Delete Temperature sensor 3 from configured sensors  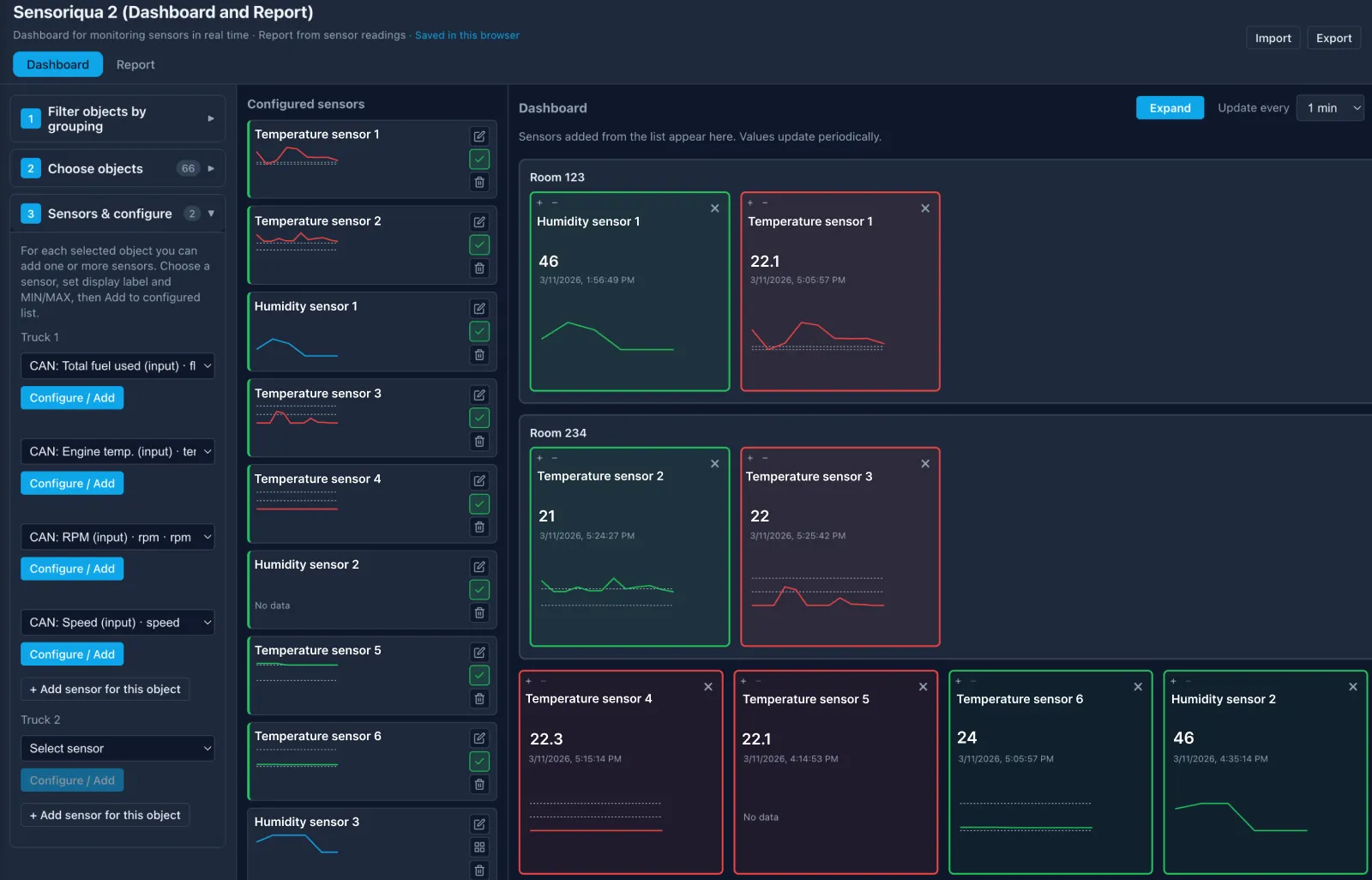pyautogui.click(x=478, y=441)
